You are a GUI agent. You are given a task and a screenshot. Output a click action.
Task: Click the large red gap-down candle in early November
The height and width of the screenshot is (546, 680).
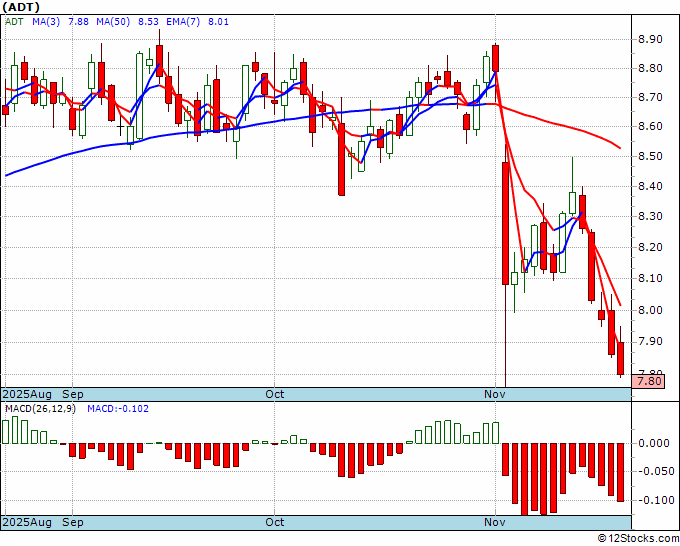click(506, 223)
